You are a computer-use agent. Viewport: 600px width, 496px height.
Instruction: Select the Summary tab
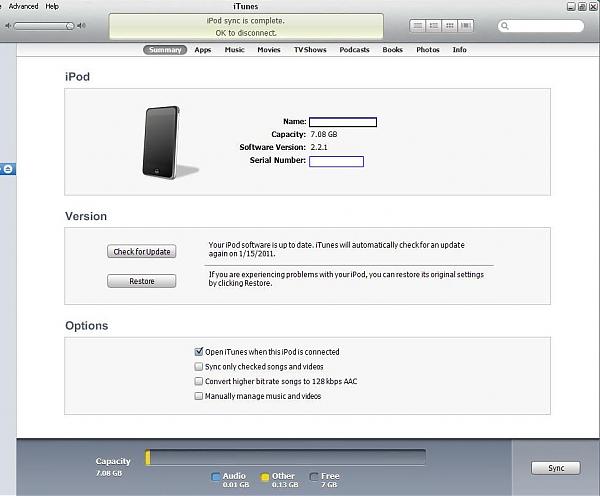point(165,50)
